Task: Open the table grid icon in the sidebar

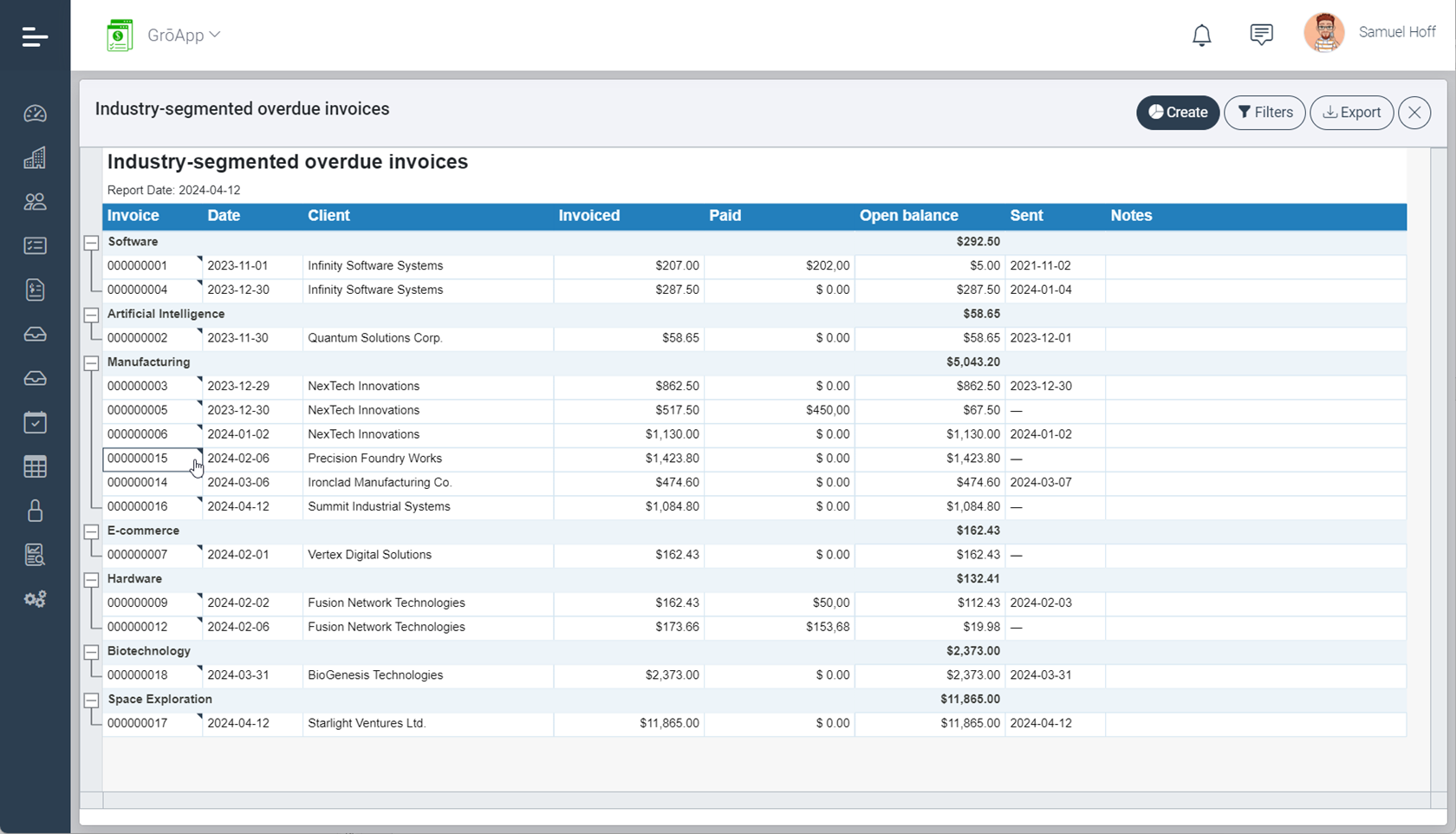Action: tap(35, 466)
